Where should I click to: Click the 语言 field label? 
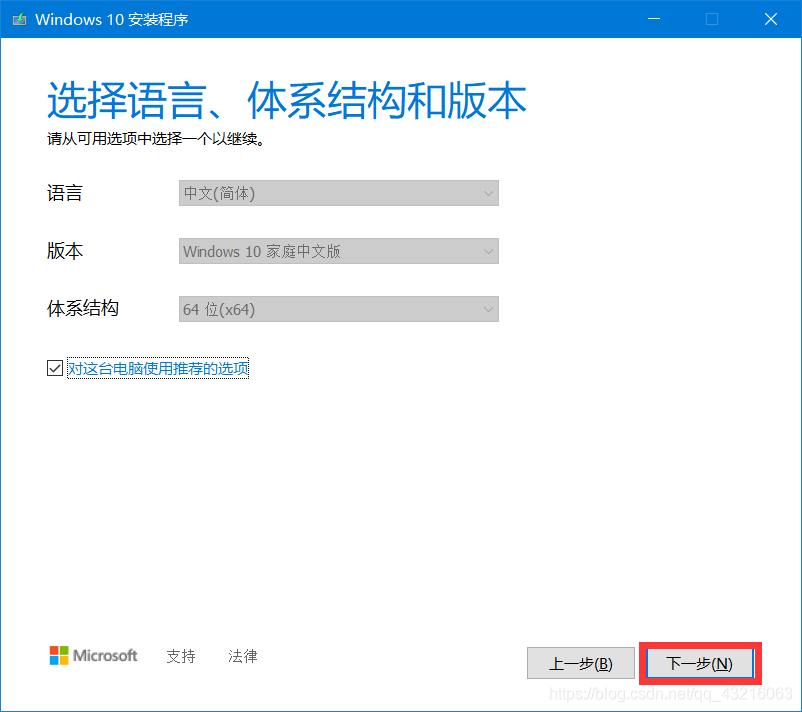click(64, 193)
